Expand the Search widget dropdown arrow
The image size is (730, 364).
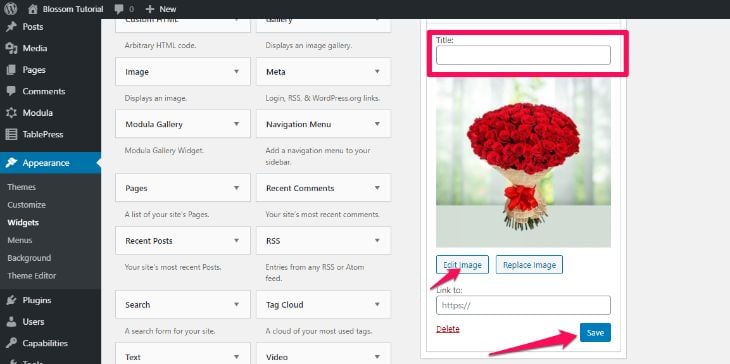click(237, 304)
